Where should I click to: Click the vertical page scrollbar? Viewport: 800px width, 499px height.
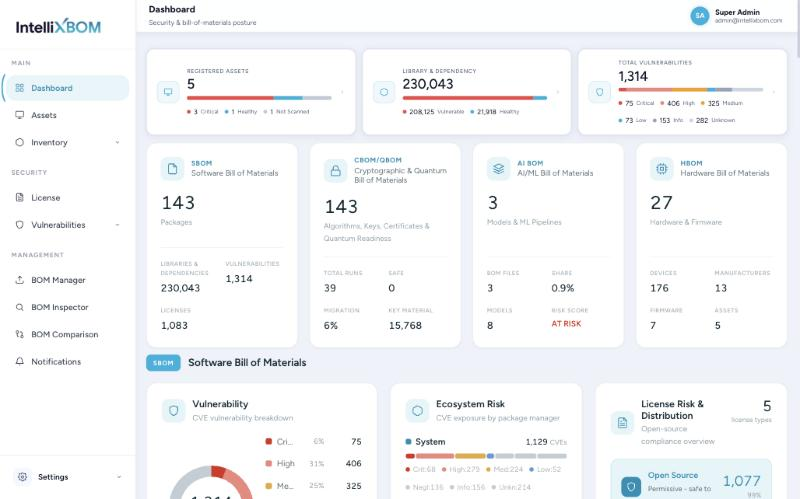click(x=796, y=31)
